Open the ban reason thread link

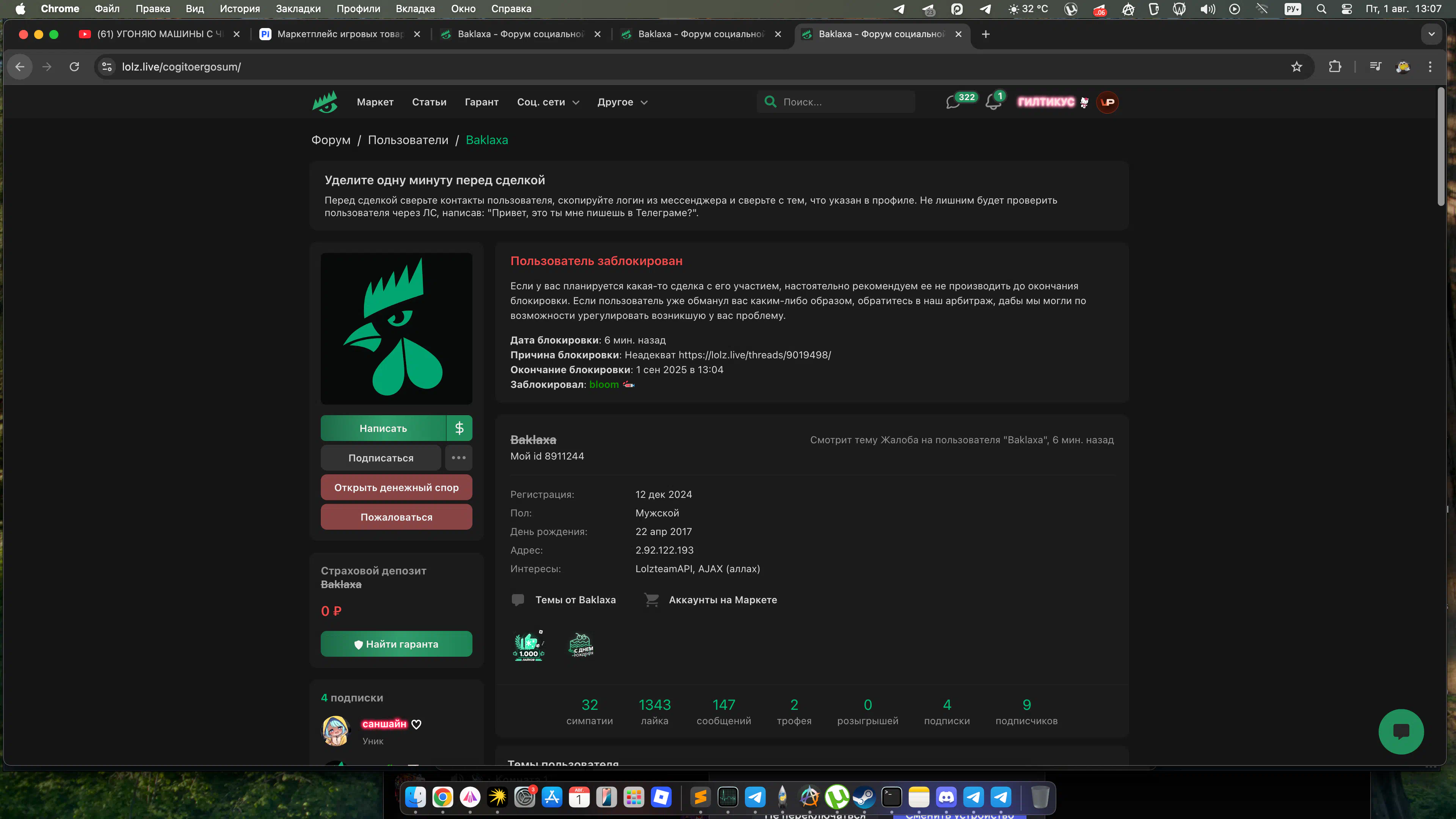755,355
